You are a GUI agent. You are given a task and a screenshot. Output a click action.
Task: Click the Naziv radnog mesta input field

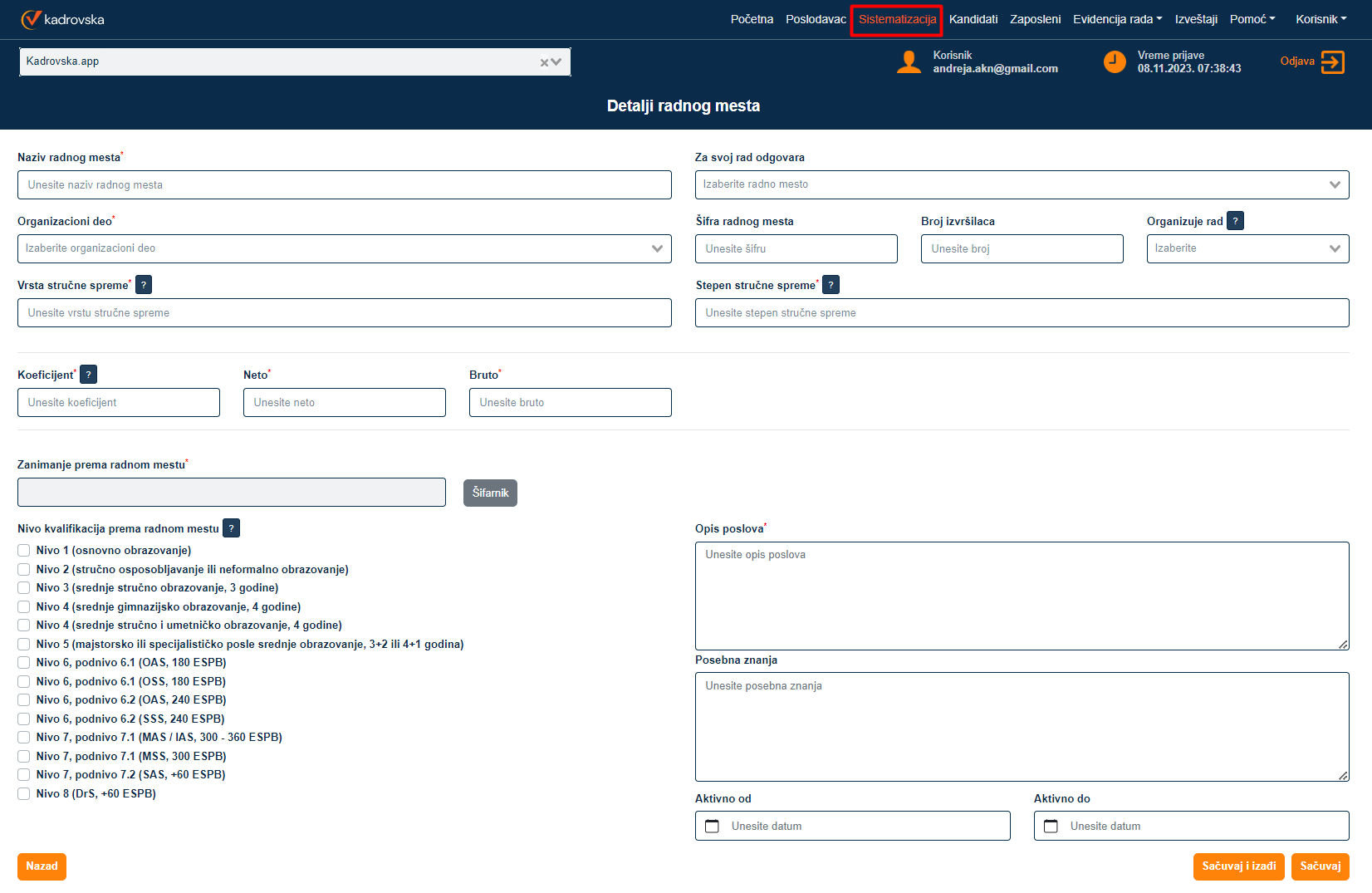[344, 184]
